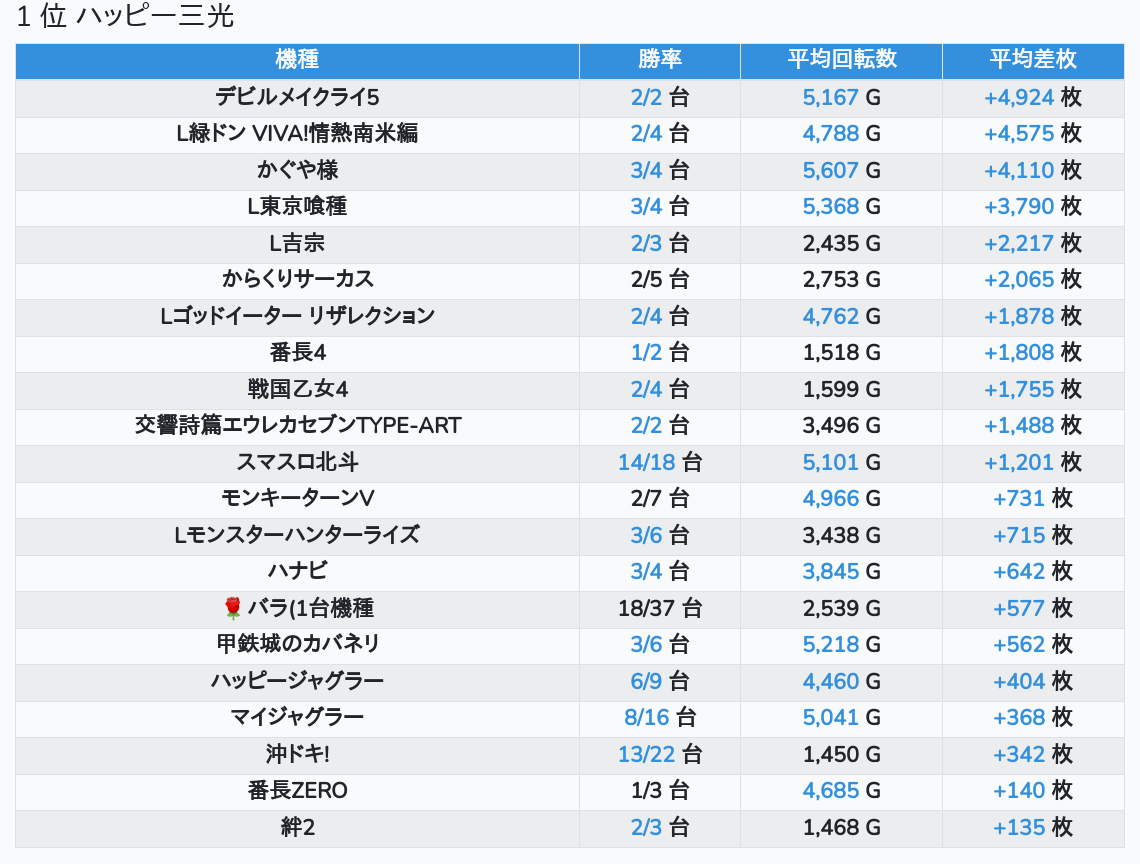This screenshot has width=1140, height=864.
Task: Select machine name 交響詩篇エウレカセブンTYPE-ART
Action: point(297,425)
